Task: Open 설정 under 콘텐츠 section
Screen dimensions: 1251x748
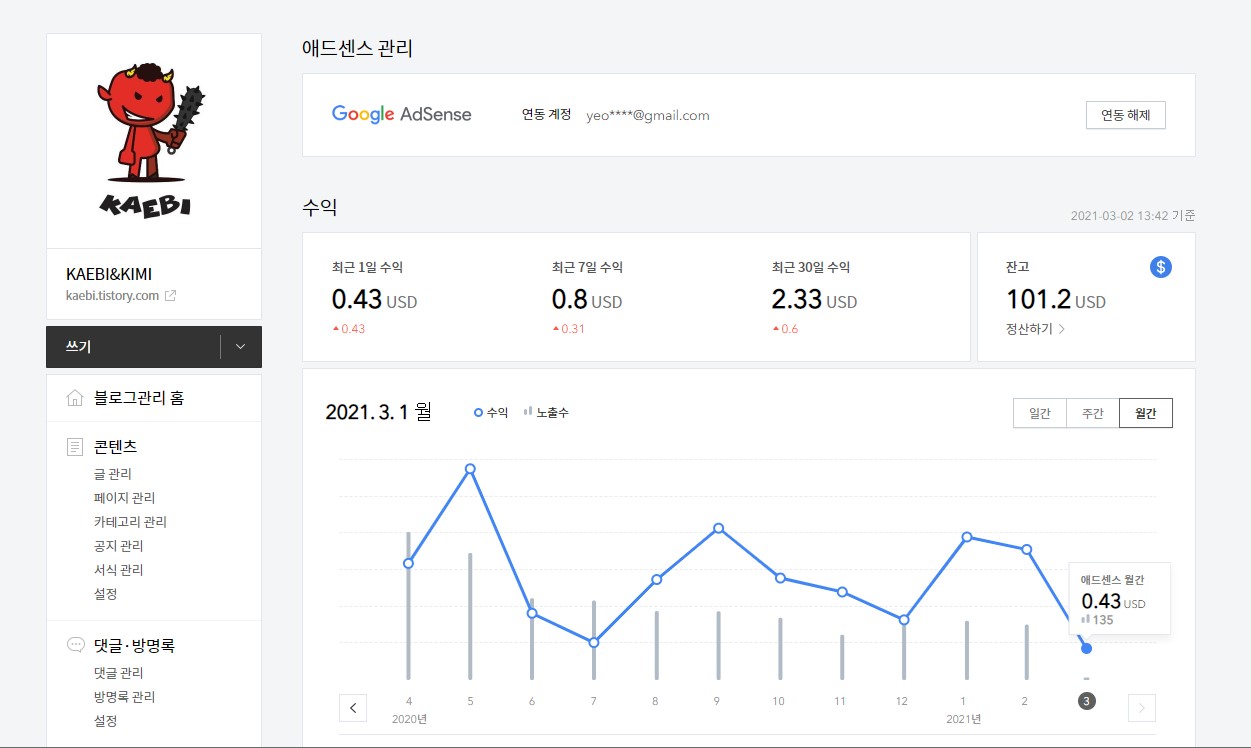Action: [106, 594]
